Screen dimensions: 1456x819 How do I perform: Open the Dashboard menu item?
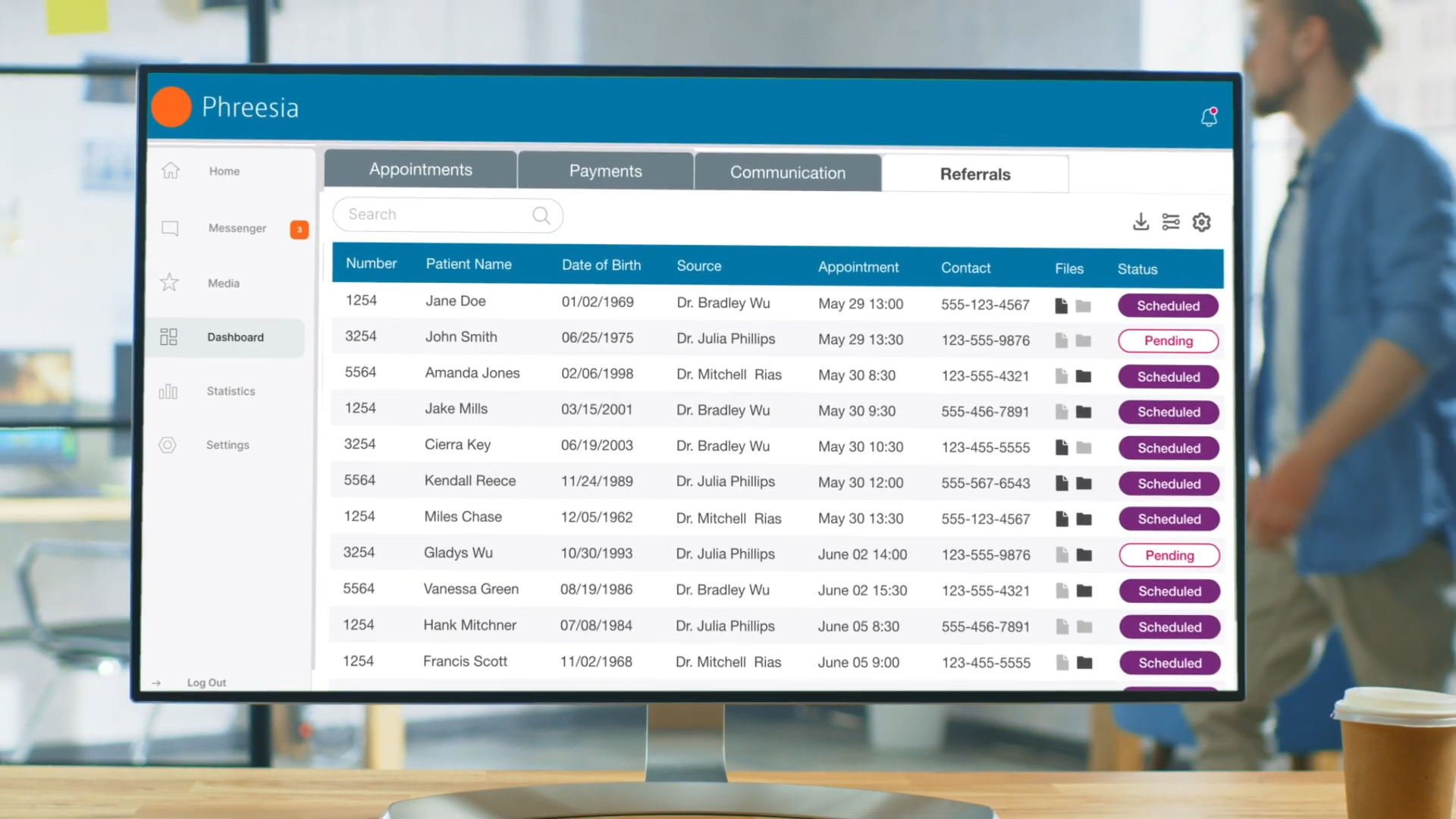[235, 337]
